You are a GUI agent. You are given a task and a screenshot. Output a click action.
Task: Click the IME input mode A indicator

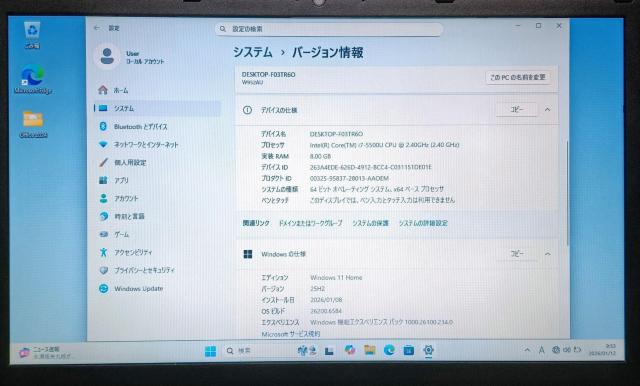541,350
